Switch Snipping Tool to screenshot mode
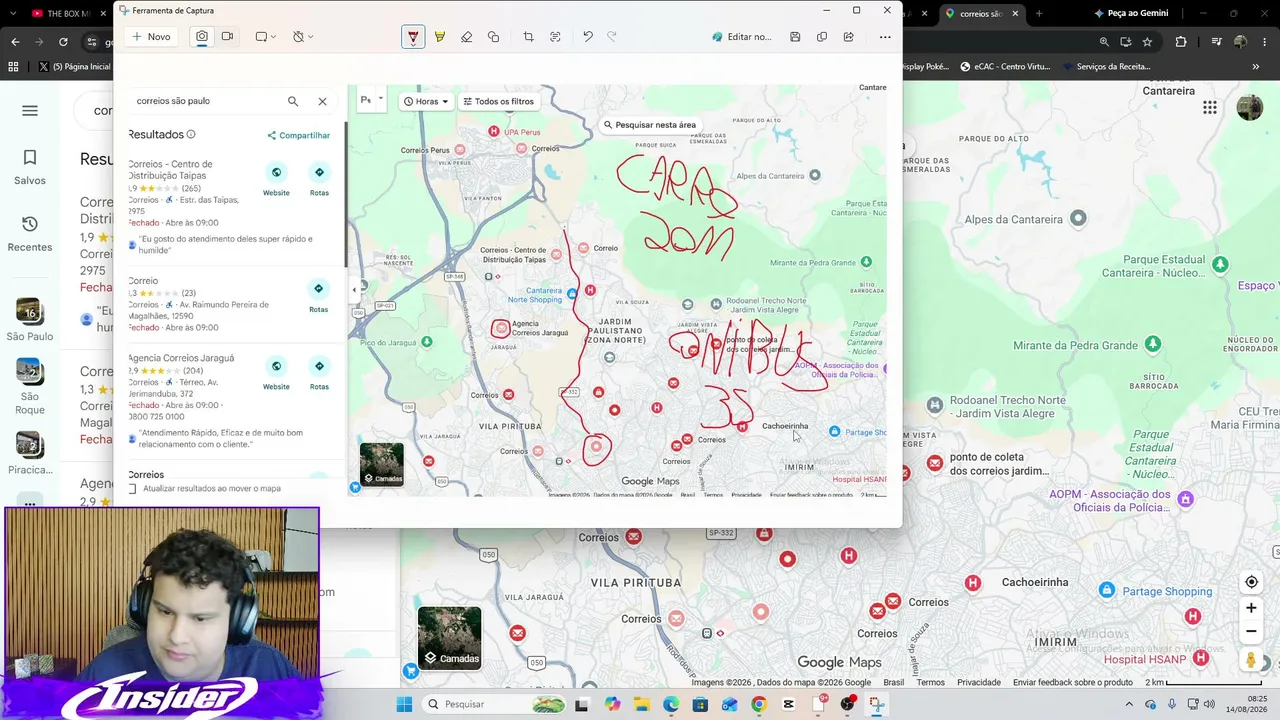Screen dimensions: 1280x720 [202, 37]
